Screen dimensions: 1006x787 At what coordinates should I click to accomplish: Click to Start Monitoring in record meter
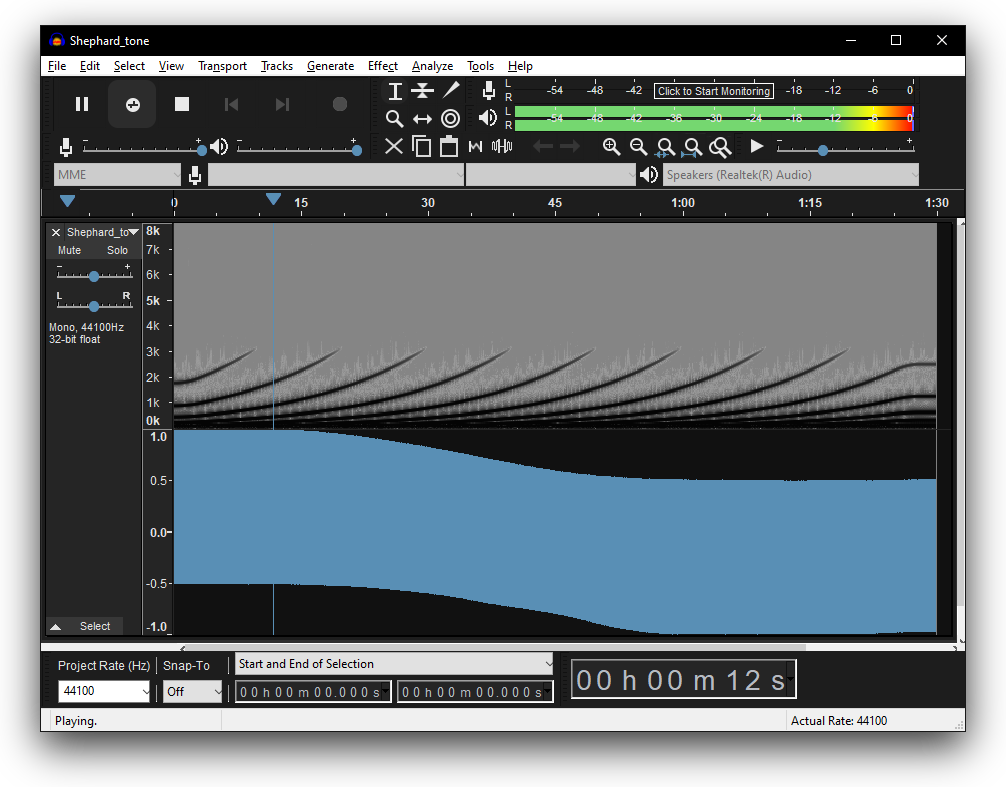pyautogui.click(x=713, y=91)
